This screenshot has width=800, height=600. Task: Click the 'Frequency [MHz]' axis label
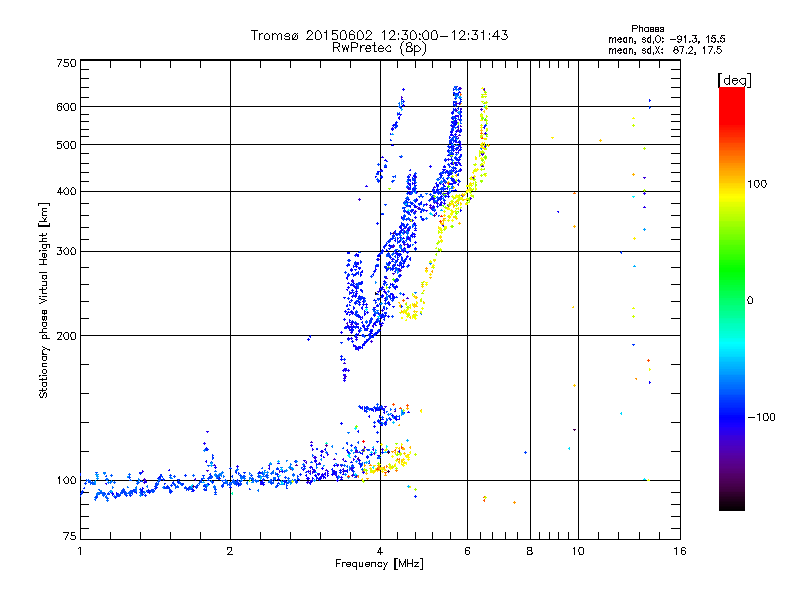click(x=379, y=564)
